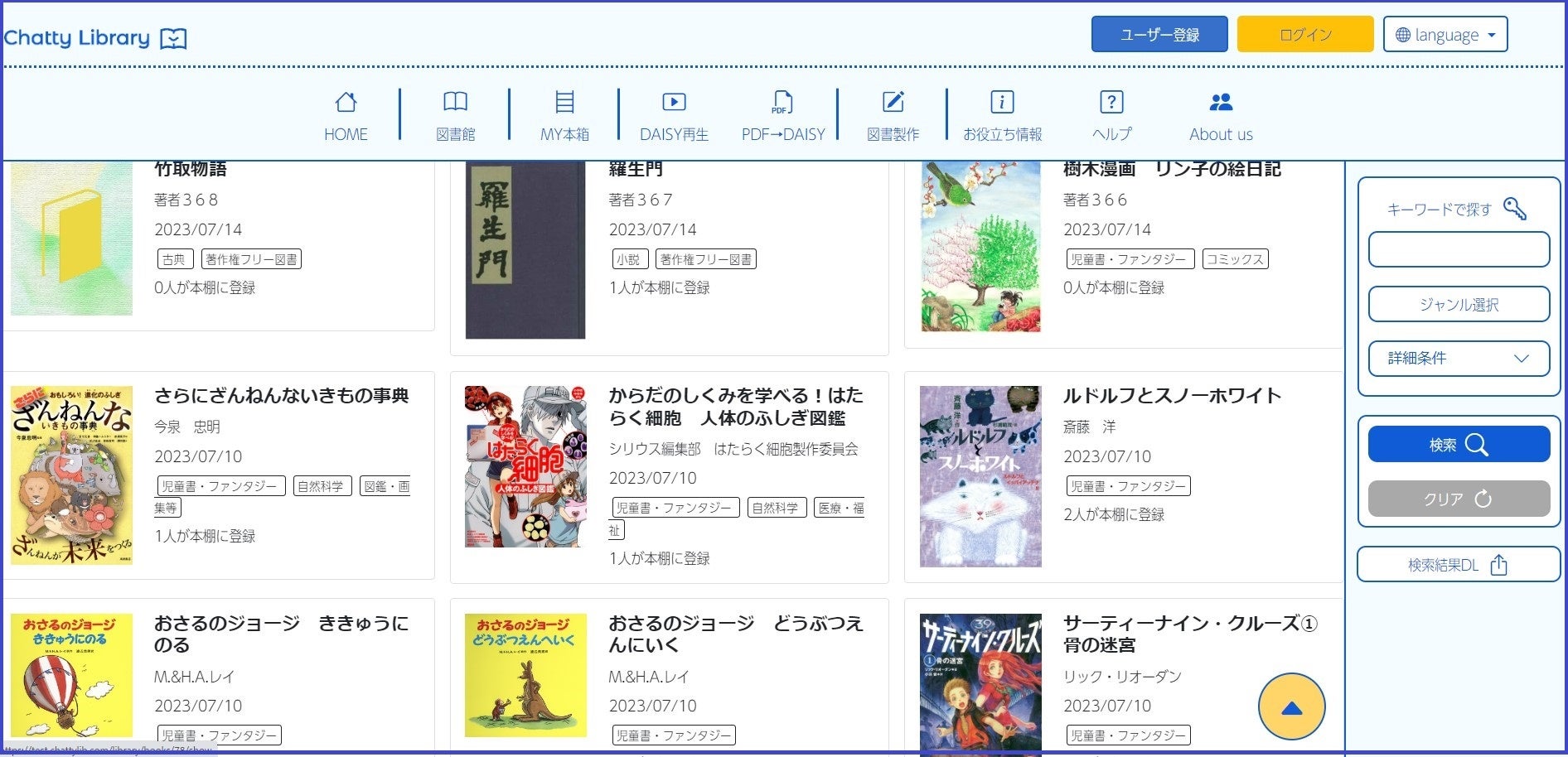Screen dimensions: 1568x757
Task: Click the 古典 tag on 竹取物語
Action: point(175,259)
